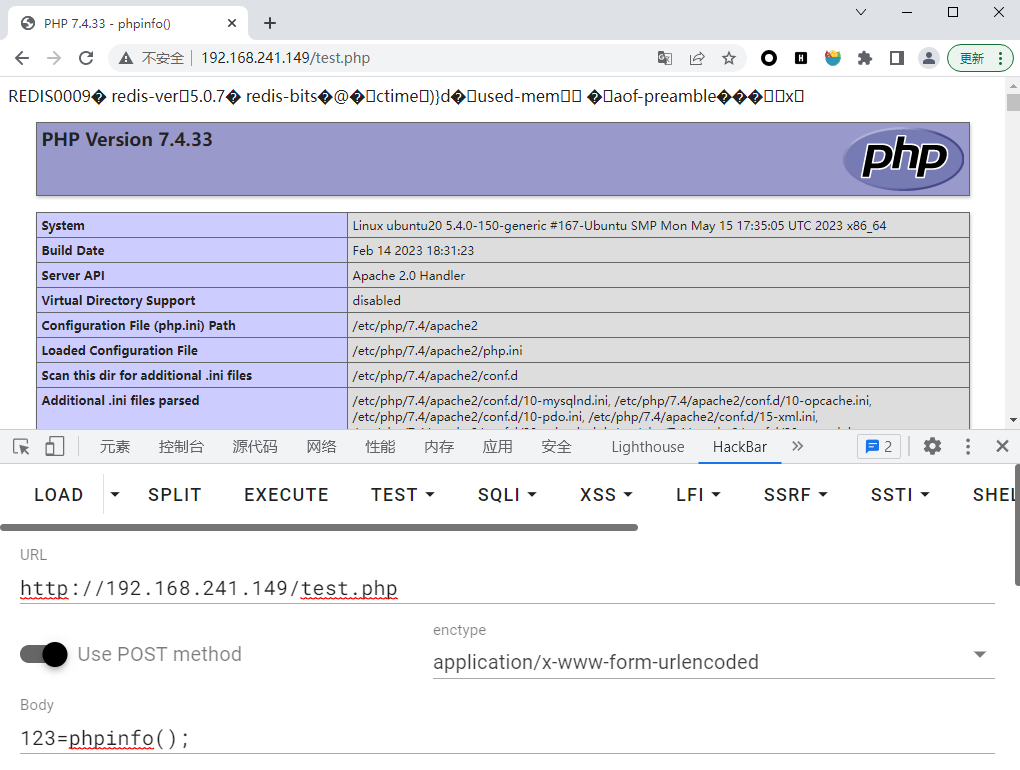The image size is (1020, 770).
Task: Expand the LOAD dropdown arrow
Action: click(x=115, y=495)
